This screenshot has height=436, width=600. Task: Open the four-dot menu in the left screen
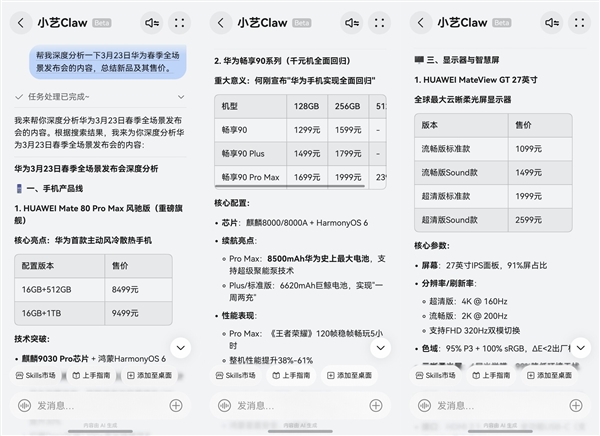coord(179,22)
